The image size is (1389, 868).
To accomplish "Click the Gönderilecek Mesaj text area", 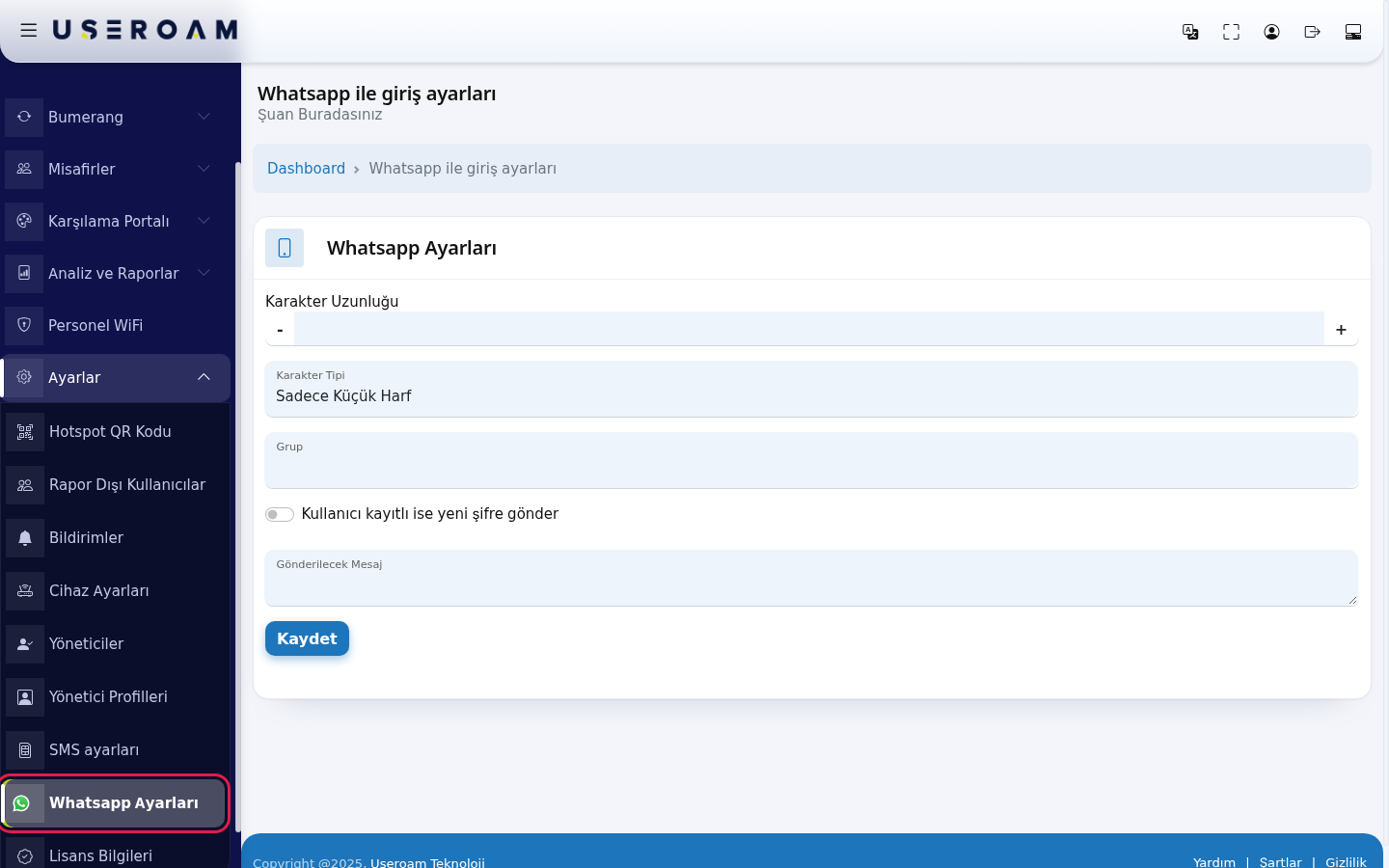I will 811,578.
